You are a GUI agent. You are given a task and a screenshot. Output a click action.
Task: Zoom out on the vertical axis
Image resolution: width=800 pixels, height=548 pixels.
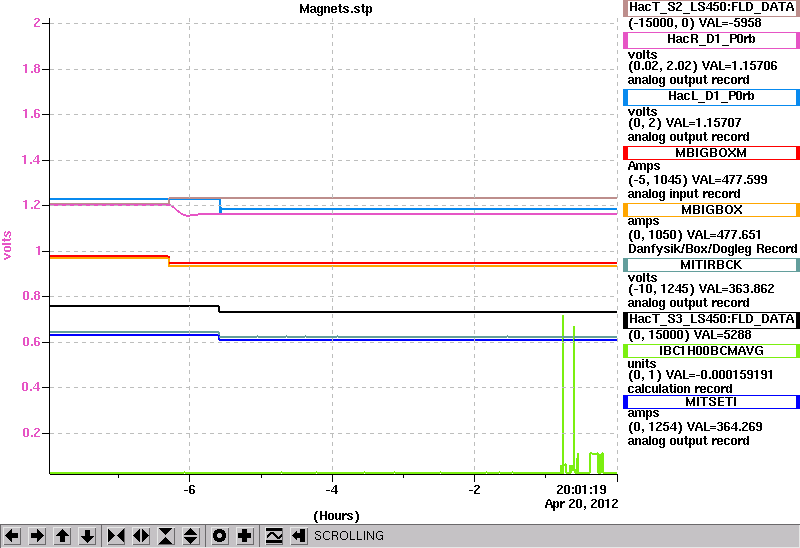191,536
